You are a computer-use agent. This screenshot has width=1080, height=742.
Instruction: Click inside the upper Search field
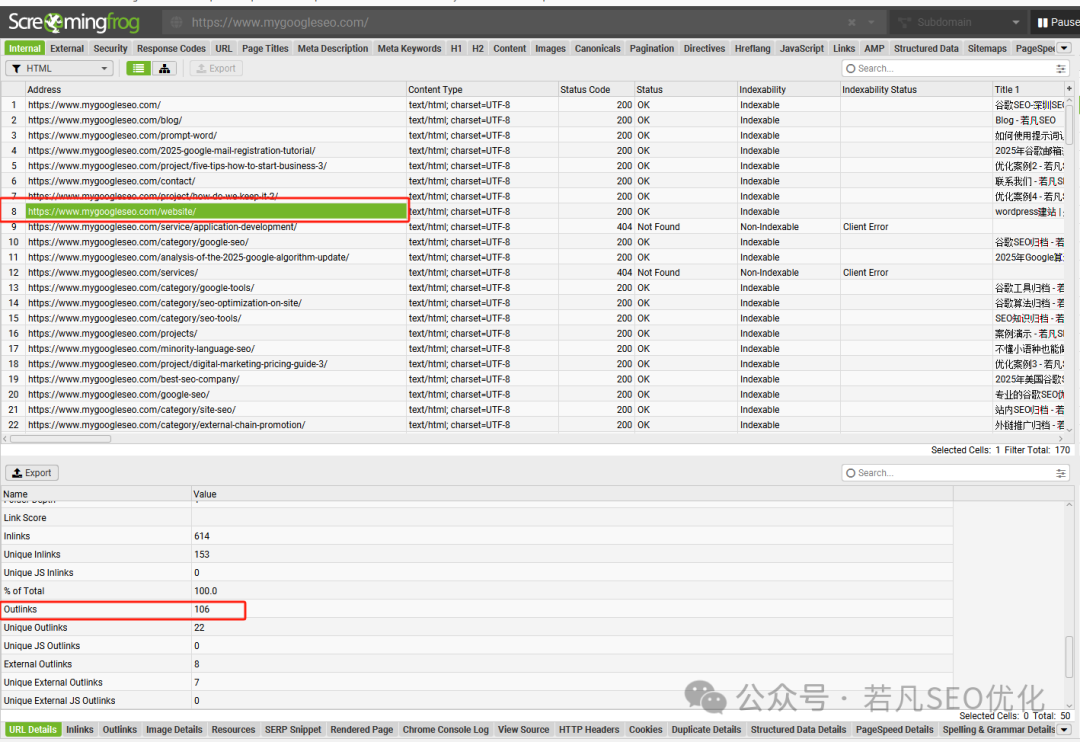pos(954,68)
